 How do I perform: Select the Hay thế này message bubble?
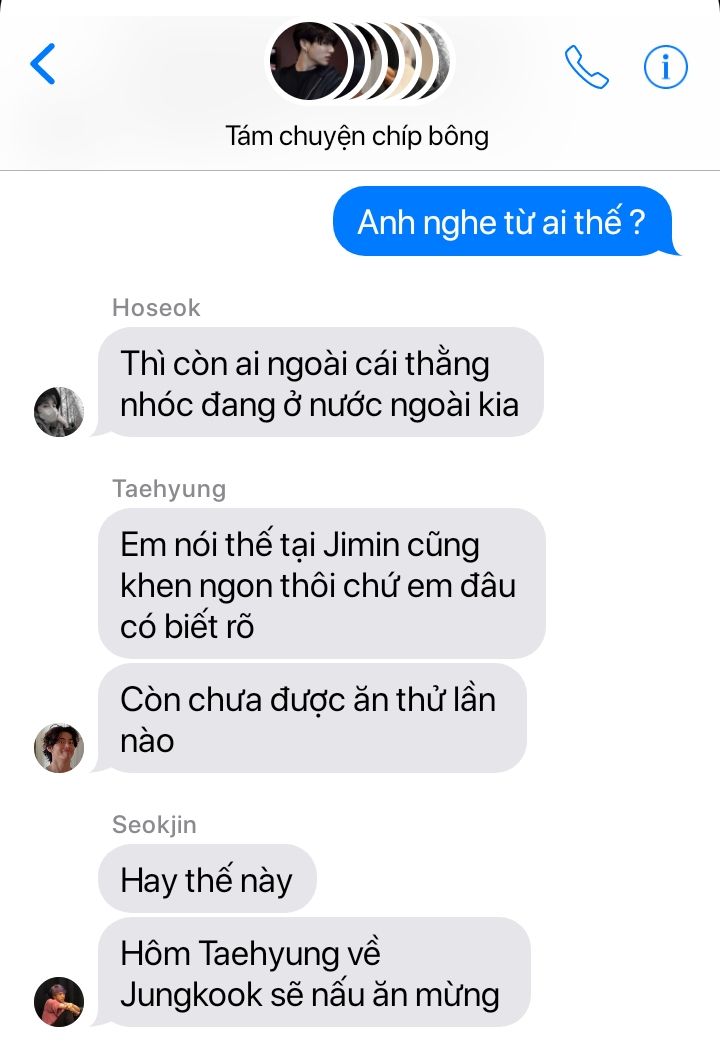pos(207,879)
